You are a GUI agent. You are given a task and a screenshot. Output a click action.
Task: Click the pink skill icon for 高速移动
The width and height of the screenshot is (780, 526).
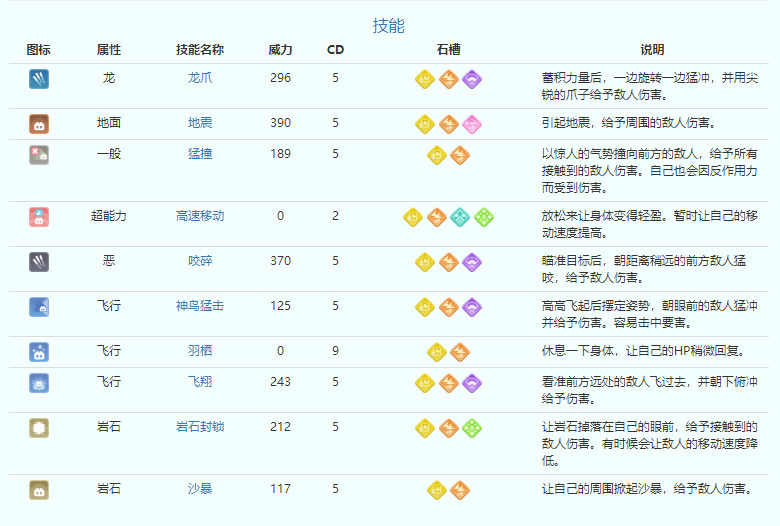(x=39, y=217)
